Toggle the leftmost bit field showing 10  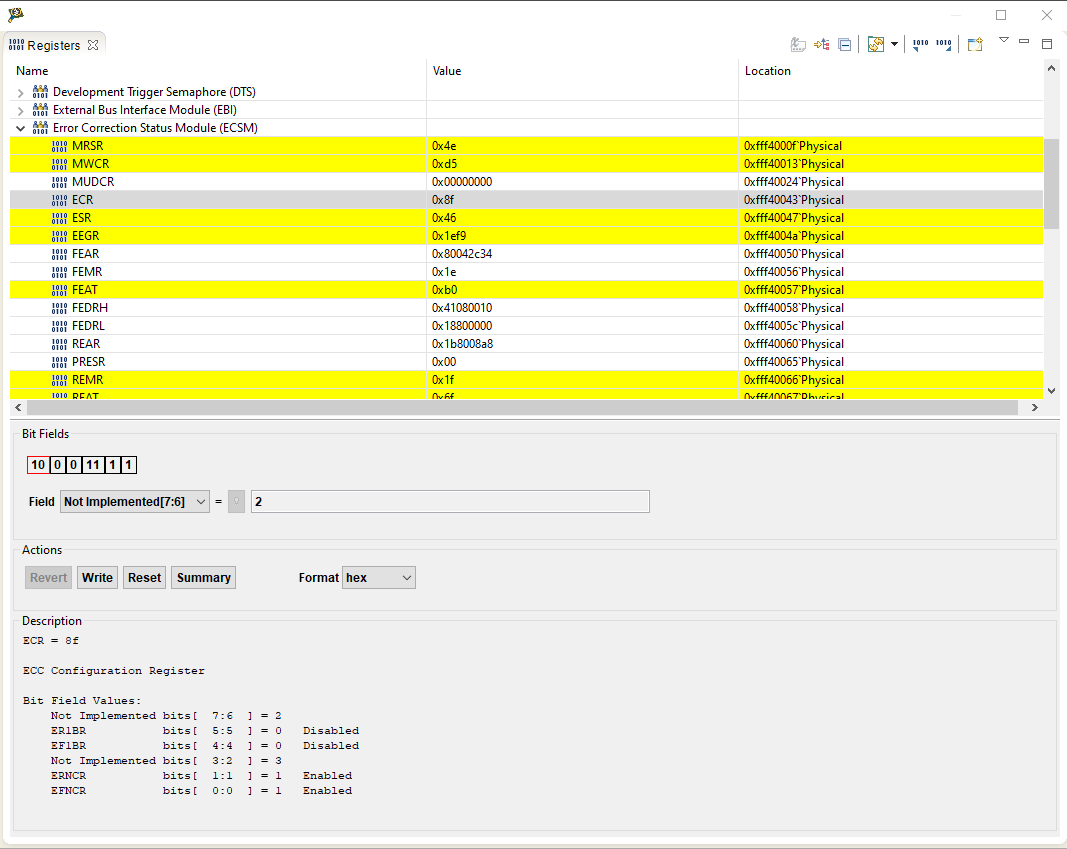pyautogui.click(x=38, y=464)
